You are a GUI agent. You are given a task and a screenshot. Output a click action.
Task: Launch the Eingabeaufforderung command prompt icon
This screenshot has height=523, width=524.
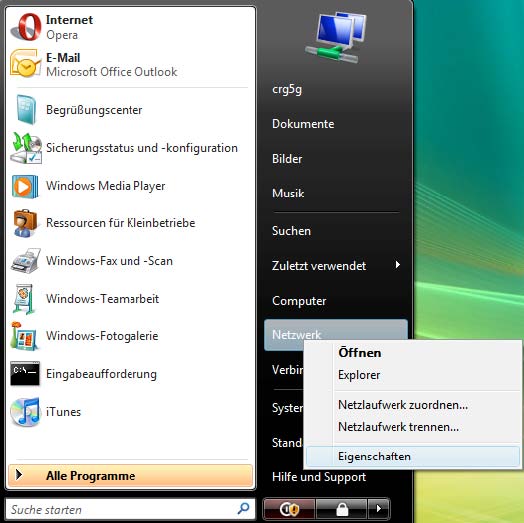click(x=25, y=373)
